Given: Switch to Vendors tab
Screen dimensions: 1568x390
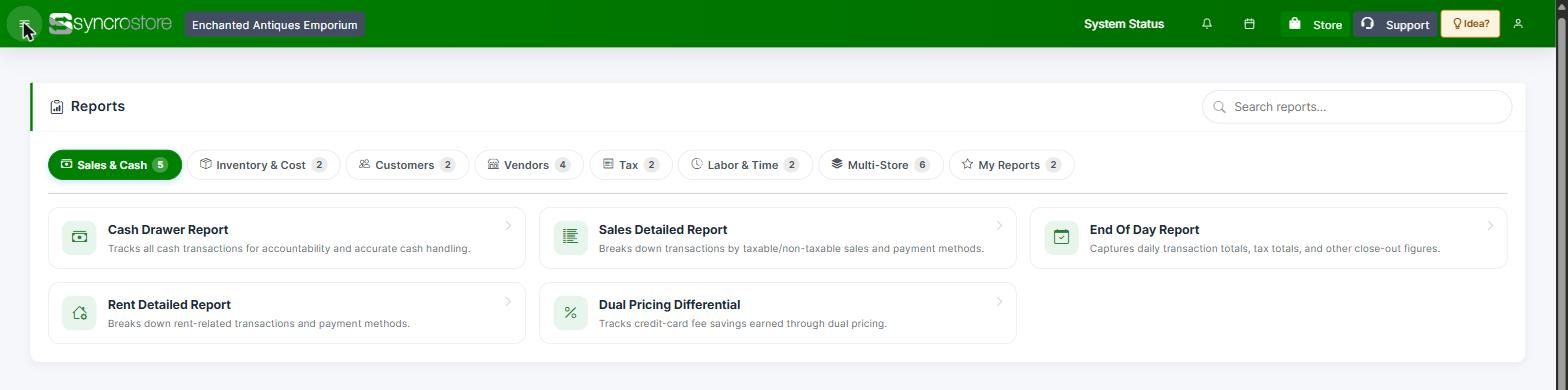Looking at the screenshot, I should [x=529, y=165].
